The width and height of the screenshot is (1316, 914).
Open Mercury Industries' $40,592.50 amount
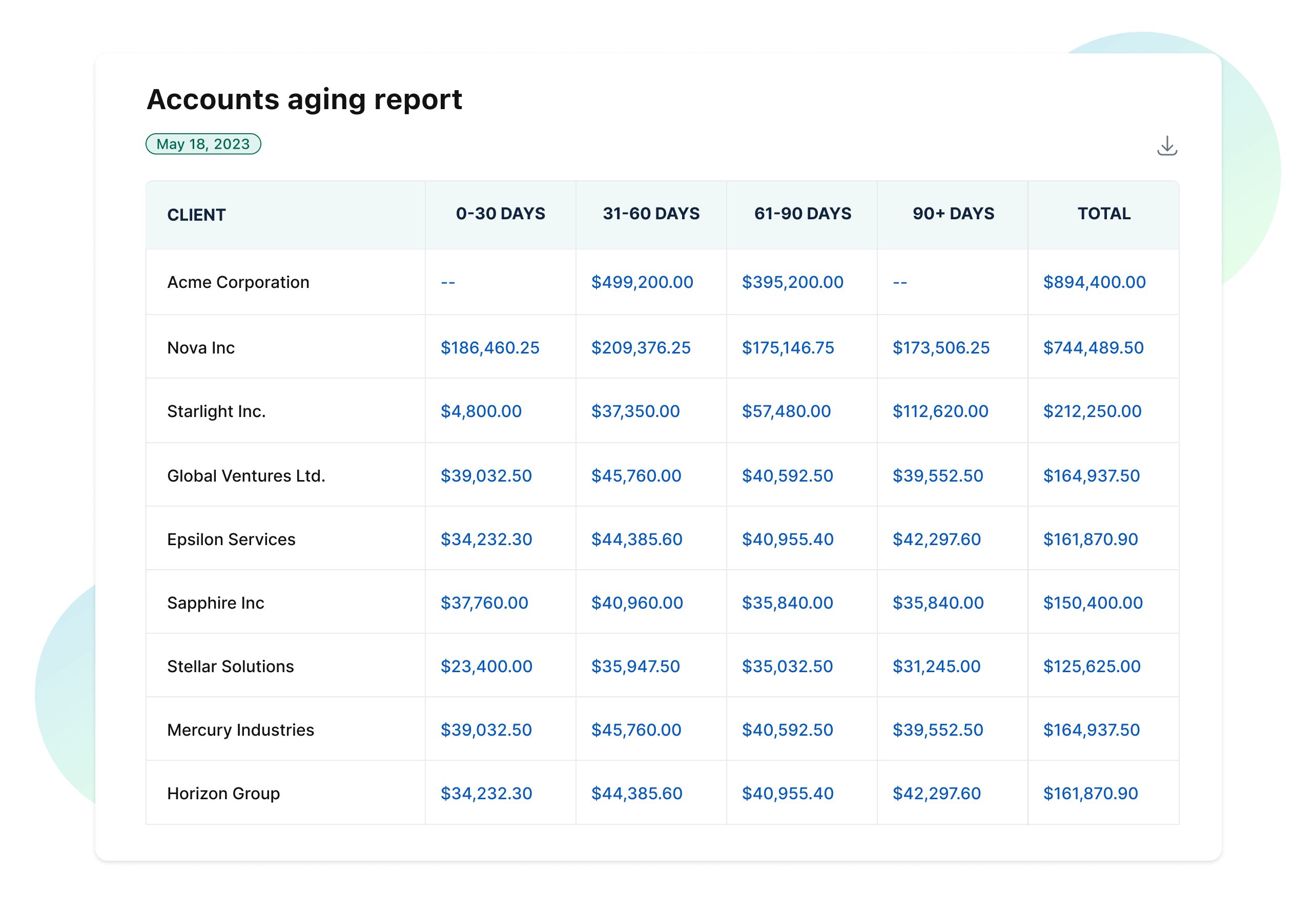pyautogui.click(x=787, y=730)
